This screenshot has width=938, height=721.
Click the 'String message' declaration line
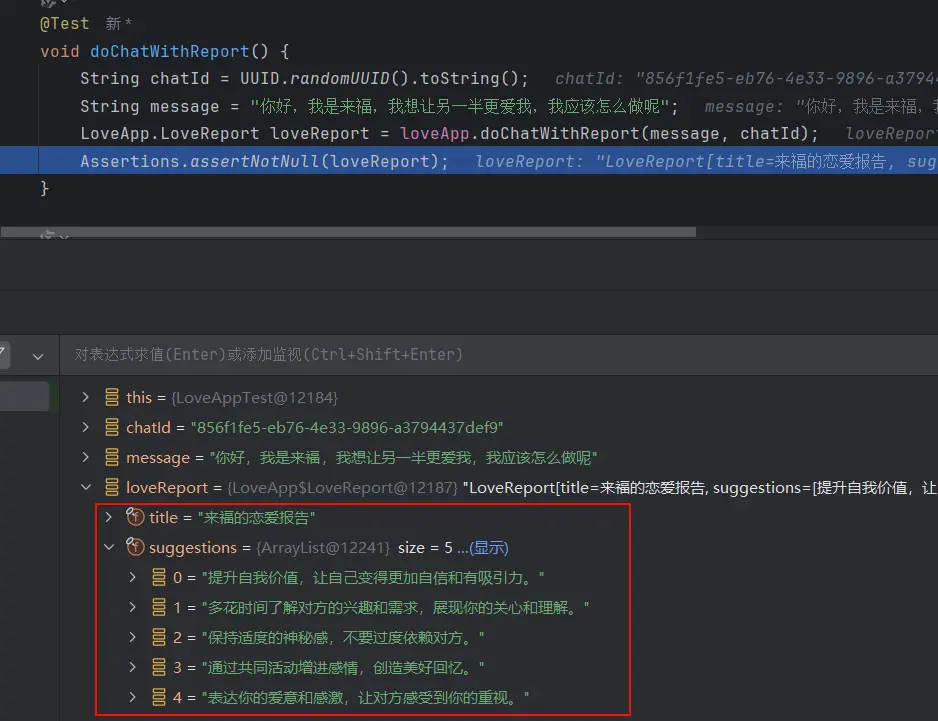(379, 107)
